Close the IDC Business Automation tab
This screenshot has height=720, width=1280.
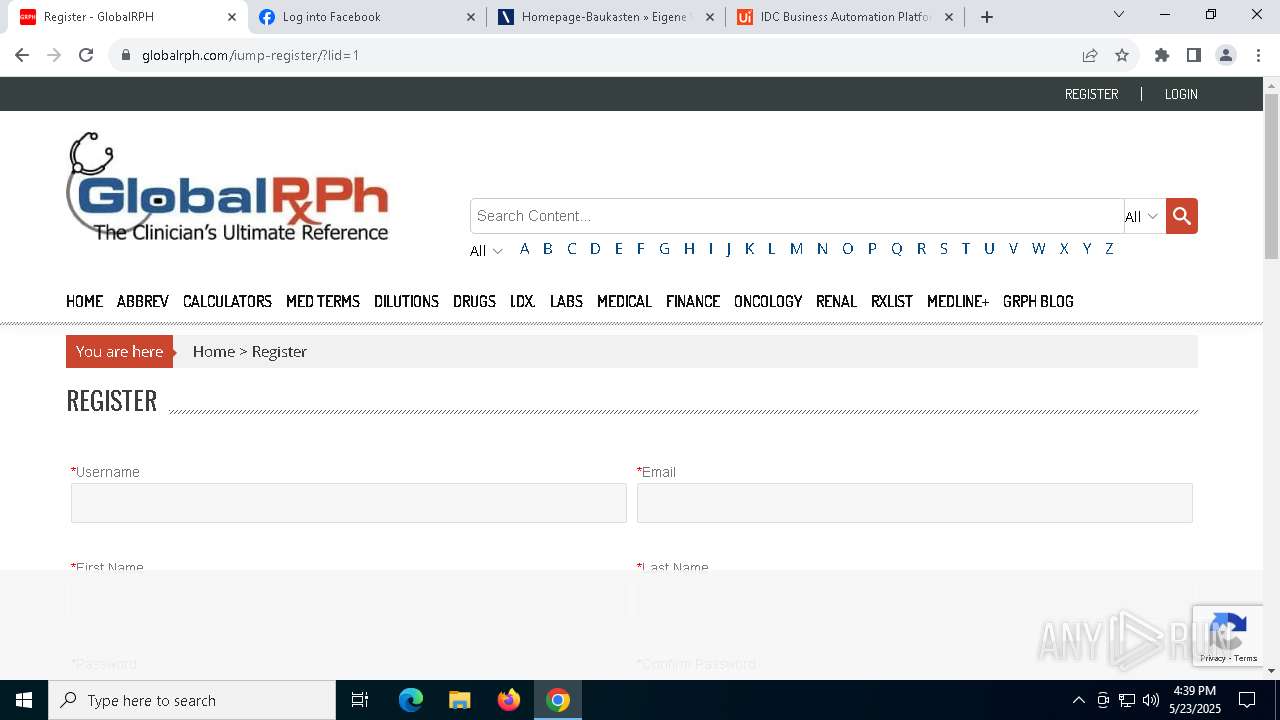pos(949,17)
